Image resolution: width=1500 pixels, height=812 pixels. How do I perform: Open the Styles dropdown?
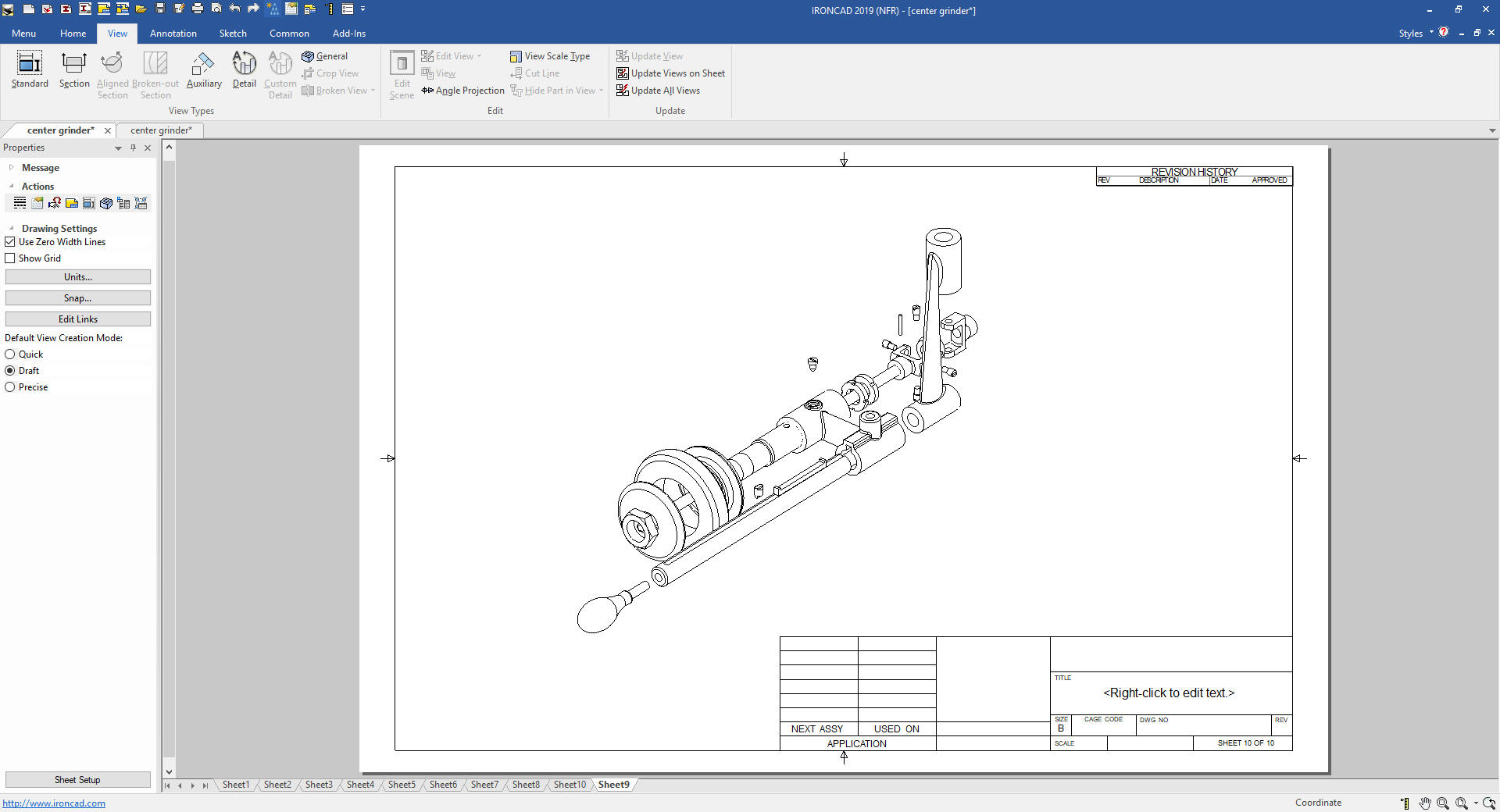1416,33
